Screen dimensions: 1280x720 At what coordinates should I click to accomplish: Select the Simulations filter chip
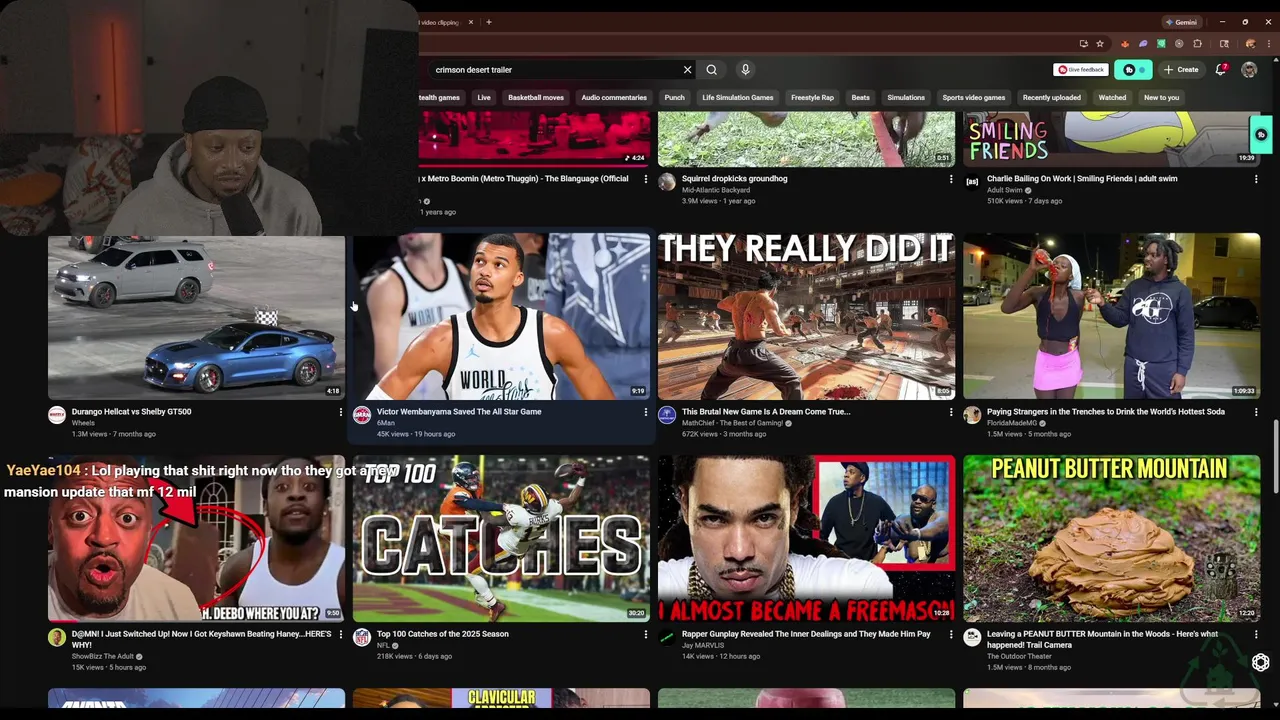[906, 98]
